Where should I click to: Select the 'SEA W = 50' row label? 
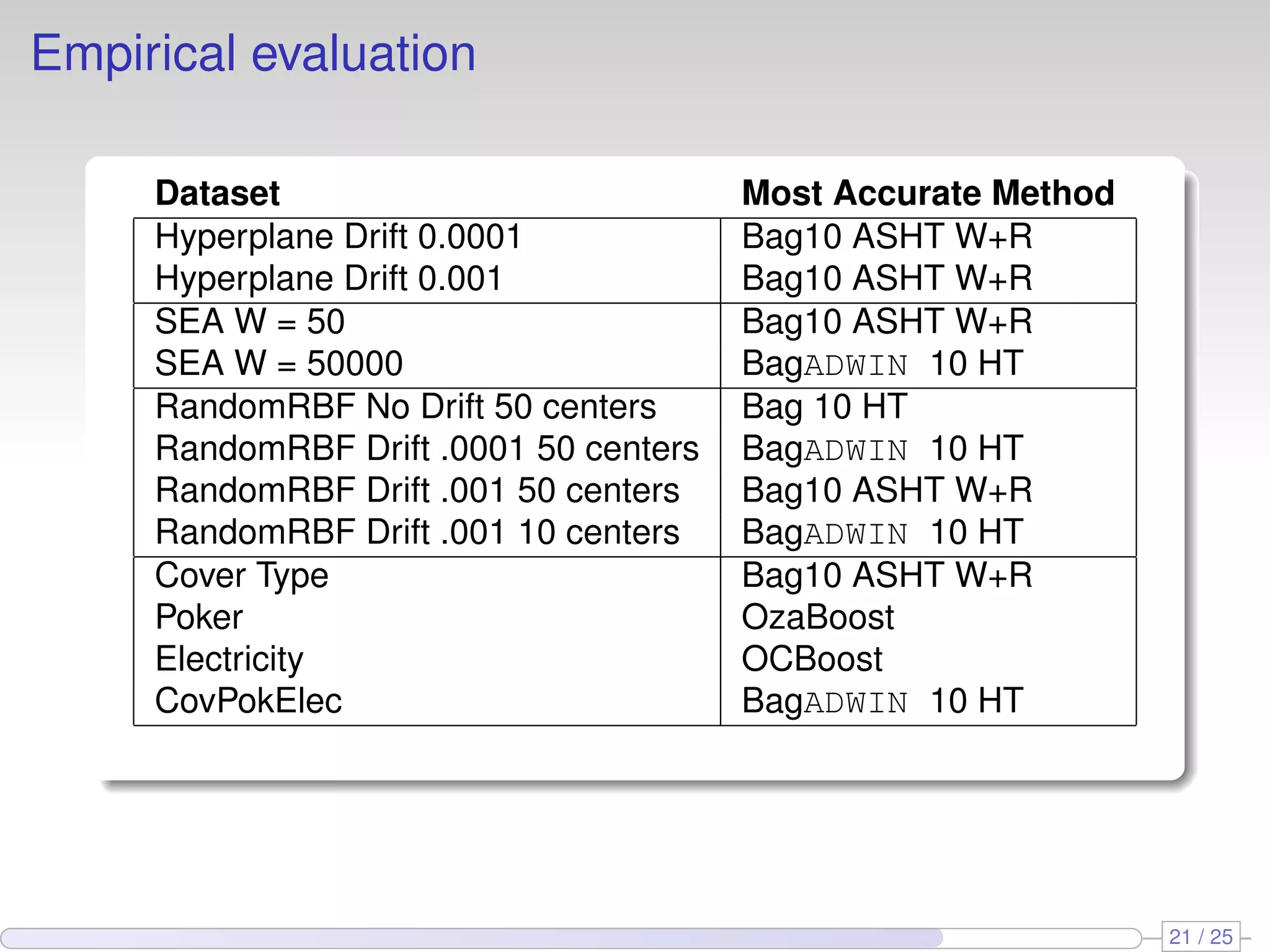pyautogui.click(x=250, y=322)
